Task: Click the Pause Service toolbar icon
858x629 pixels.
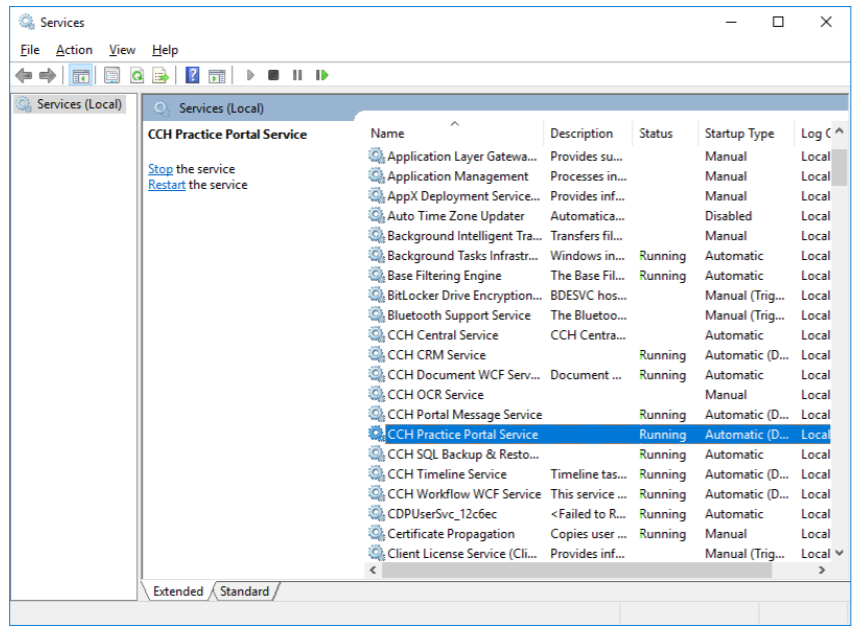Action: (297, 75)
